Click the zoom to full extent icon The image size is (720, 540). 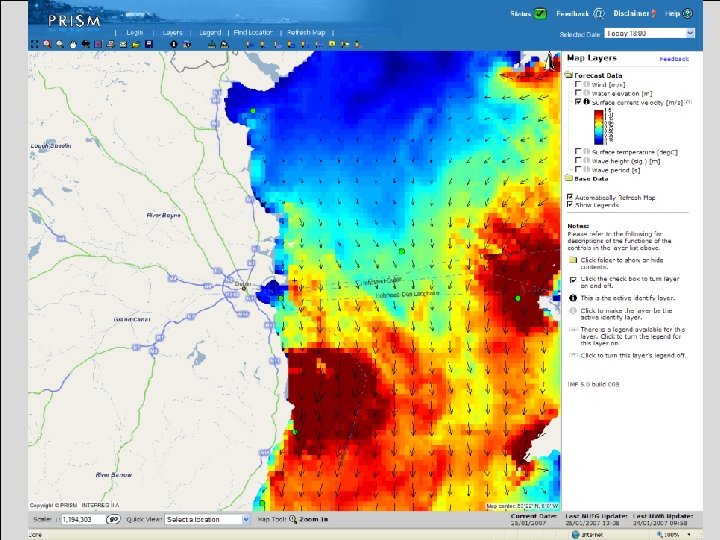coord(34,44)
